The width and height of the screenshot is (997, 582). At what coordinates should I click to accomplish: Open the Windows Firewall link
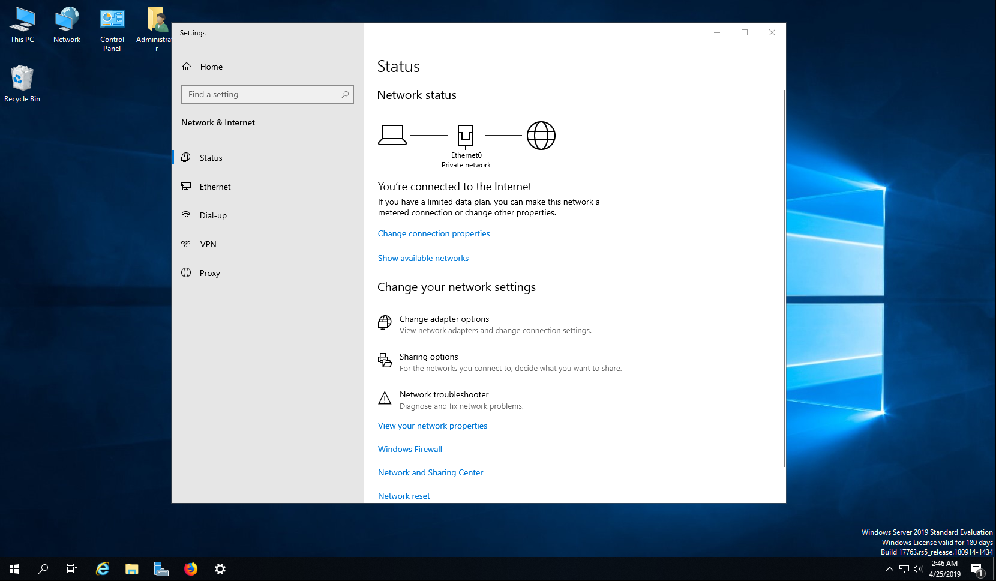pyautogui.click(x=410, y=449)
